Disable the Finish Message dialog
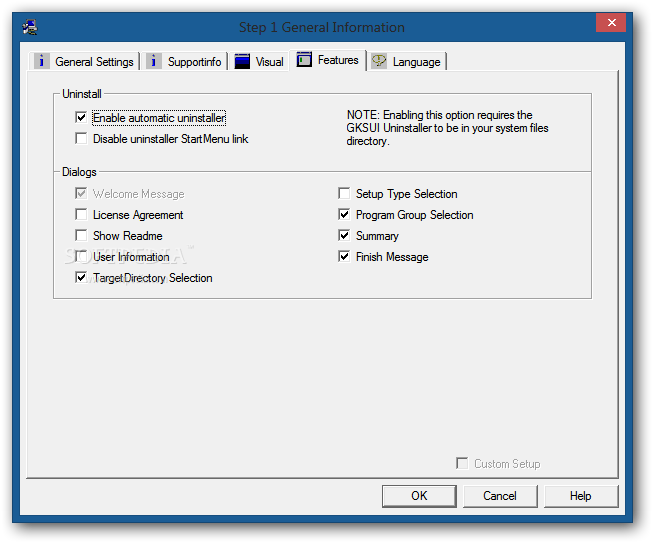Viewport: 653px width, 543px height. (344, 257)
